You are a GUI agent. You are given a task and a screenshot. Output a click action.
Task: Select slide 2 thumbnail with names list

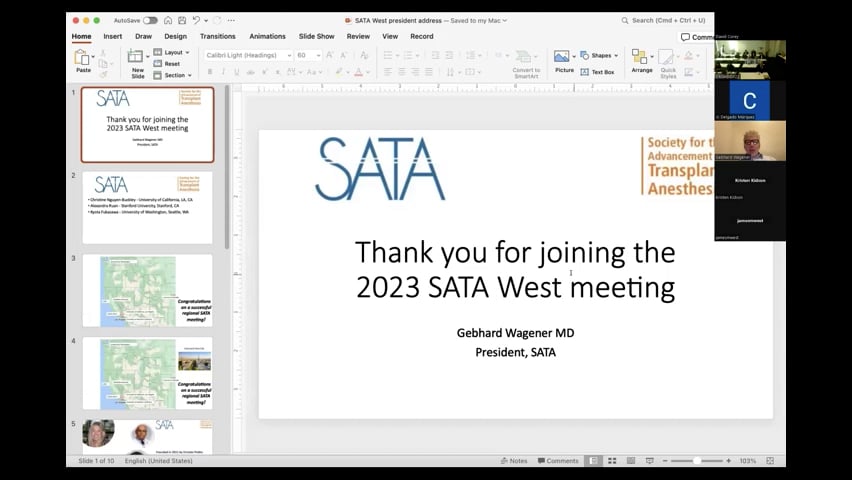pos(147,208)
